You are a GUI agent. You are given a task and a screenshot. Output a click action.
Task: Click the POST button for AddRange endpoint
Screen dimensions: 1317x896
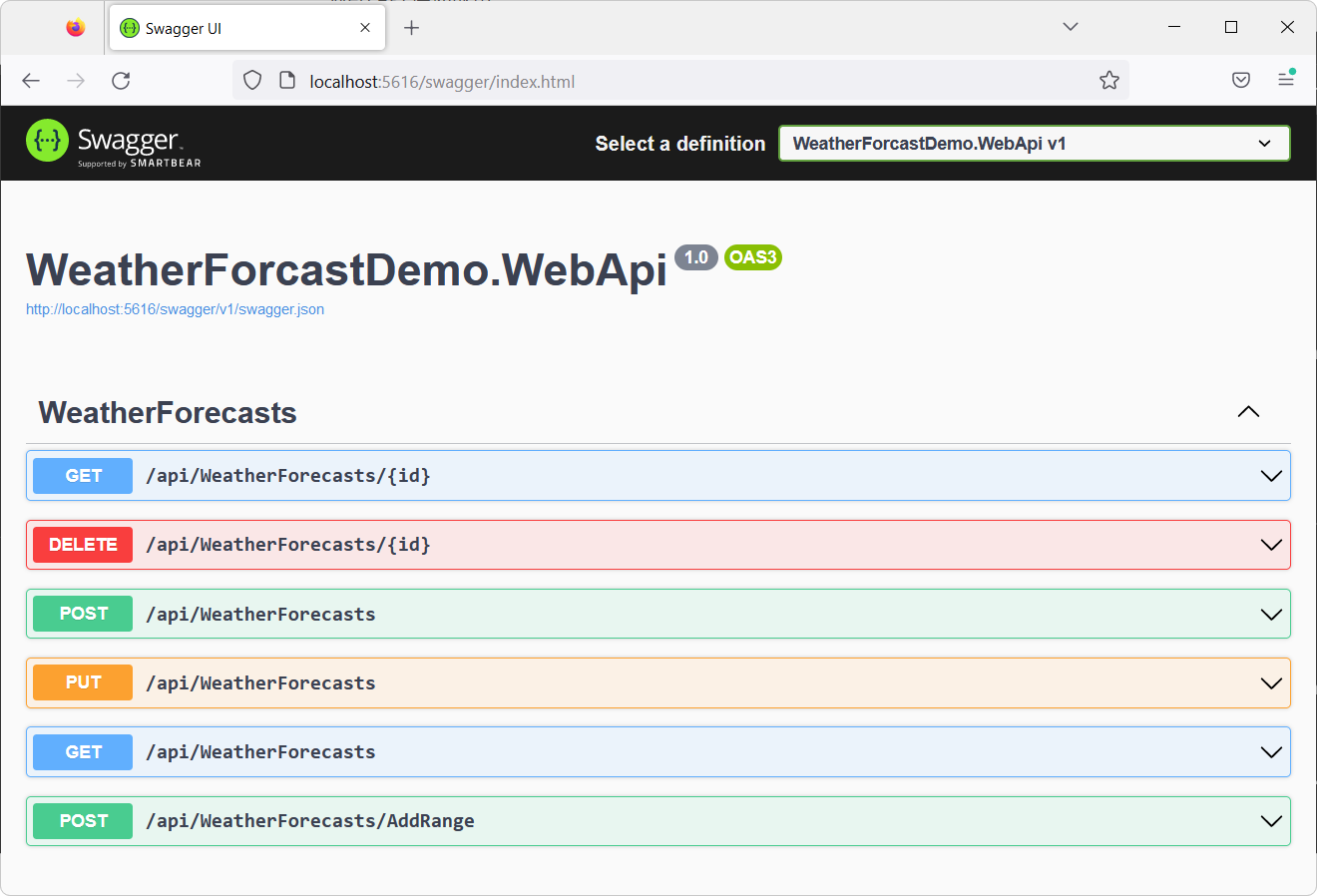tap(83, 821)
